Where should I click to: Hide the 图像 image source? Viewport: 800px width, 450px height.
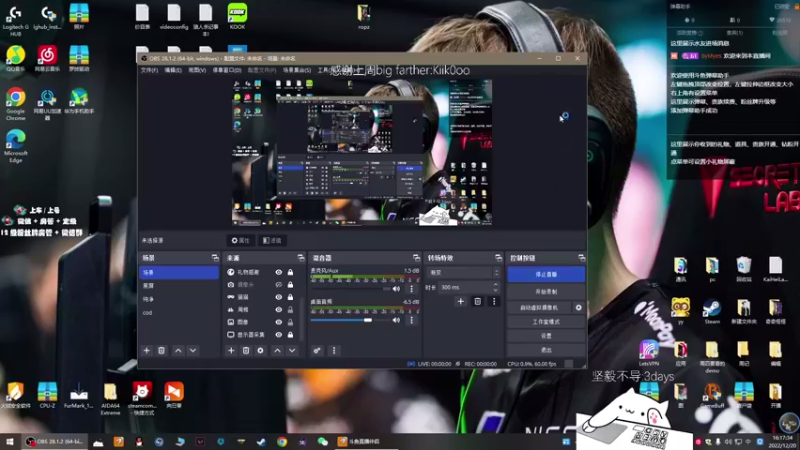[x=279, y=322]
